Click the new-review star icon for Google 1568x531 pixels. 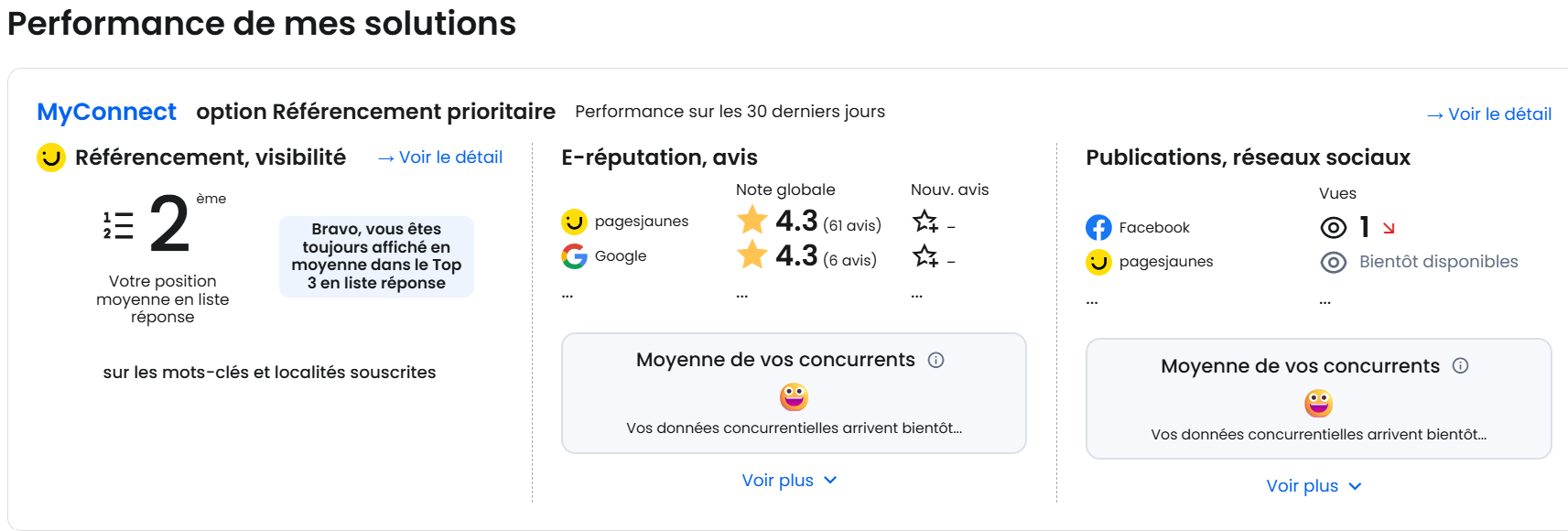pos(925,256)
